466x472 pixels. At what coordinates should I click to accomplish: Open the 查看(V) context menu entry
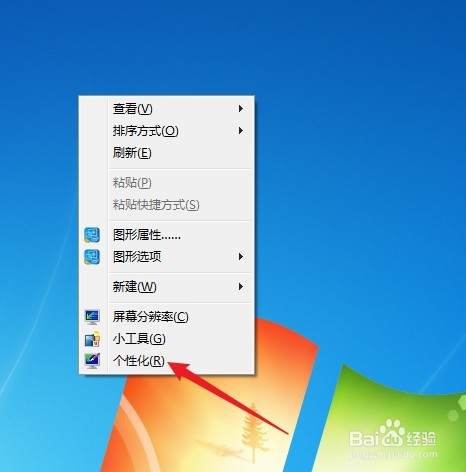(x=167, y=109)
